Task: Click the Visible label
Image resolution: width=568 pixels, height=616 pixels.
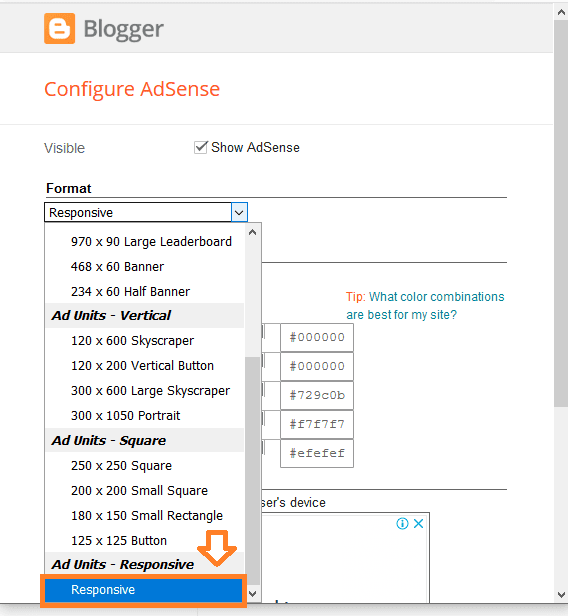Action: click(x=64, y=148)
